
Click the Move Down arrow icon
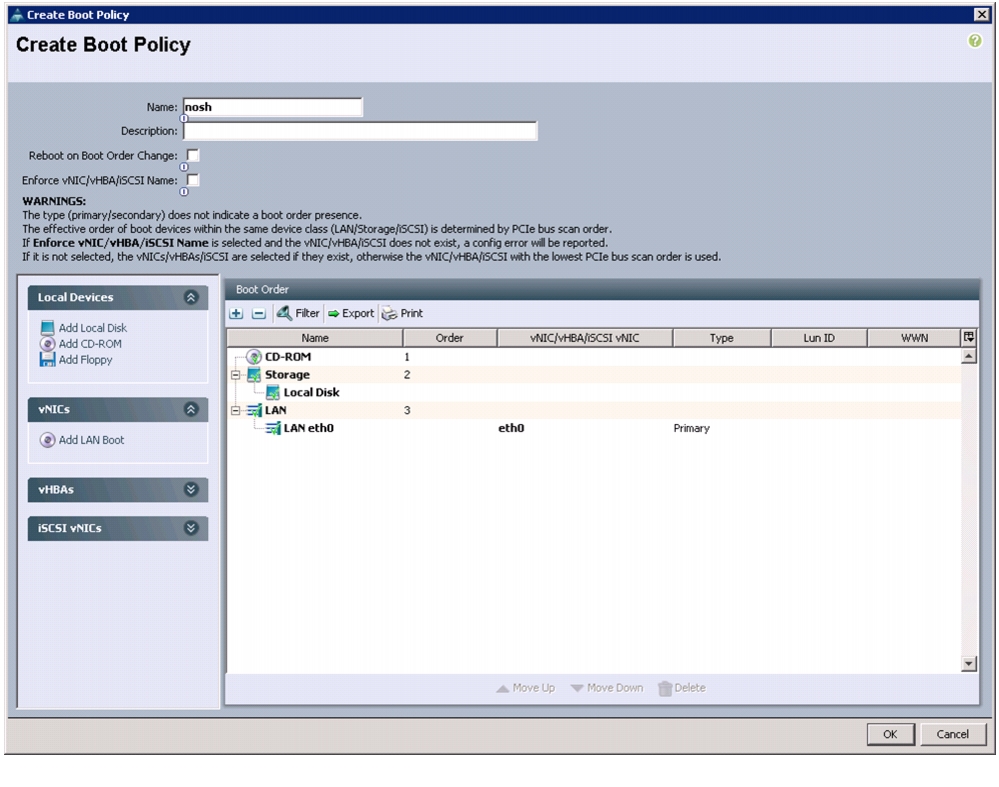(x=577, y=688)
